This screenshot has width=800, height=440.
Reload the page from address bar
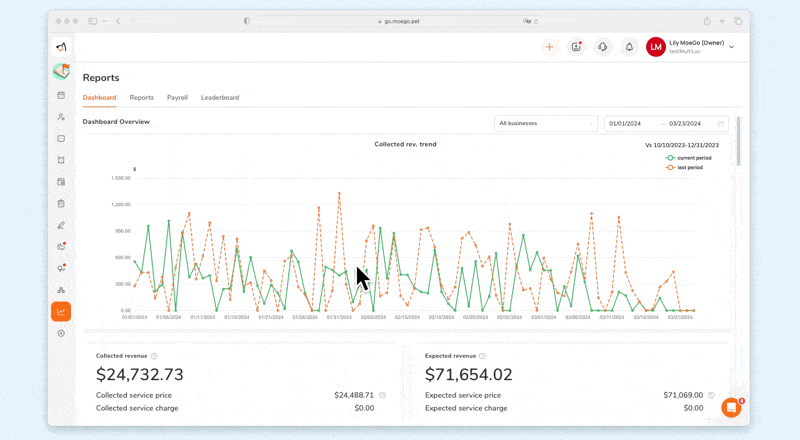(x=536, y=21)
